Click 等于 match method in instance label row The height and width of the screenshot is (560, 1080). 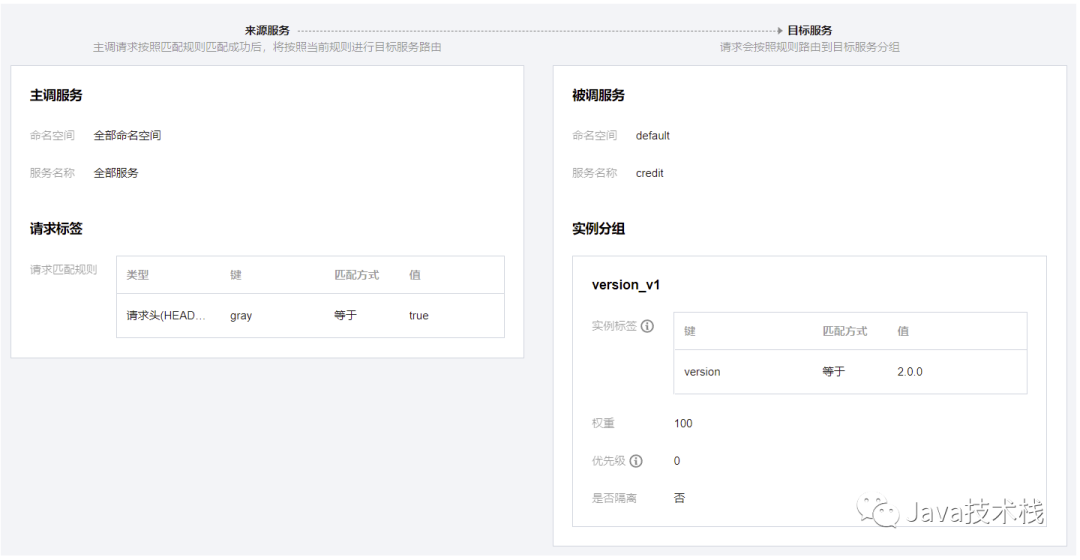(833, 372)
